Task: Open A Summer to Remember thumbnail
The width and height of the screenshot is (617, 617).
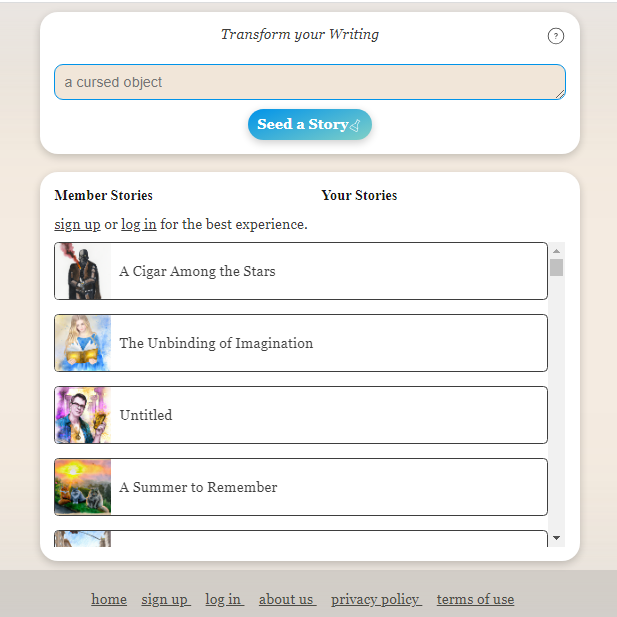Action: [83, 487]
